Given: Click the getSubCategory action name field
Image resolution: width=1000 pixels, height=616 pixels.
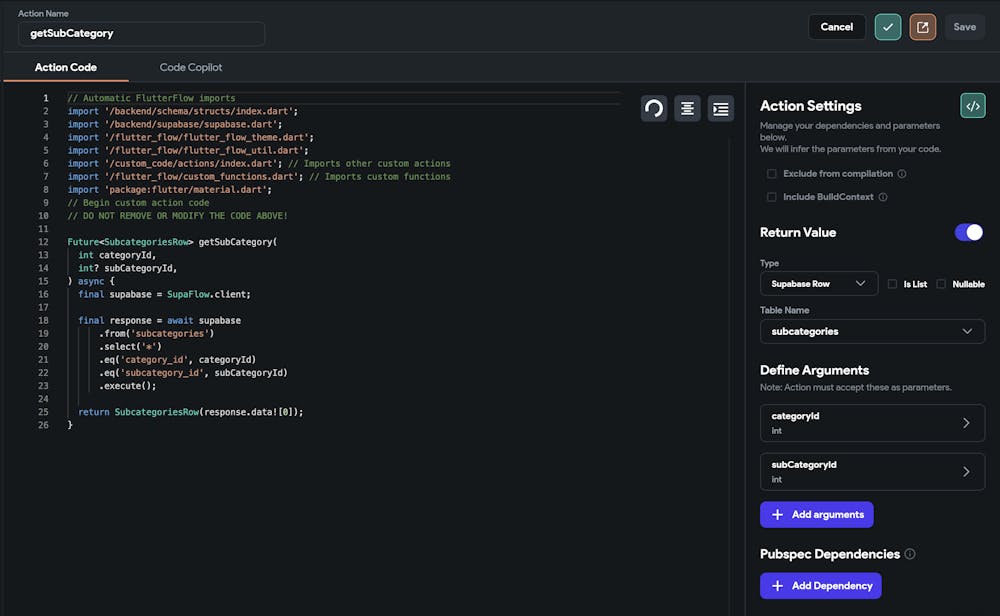Looking at the screenshot, I should tap(140, 33).
